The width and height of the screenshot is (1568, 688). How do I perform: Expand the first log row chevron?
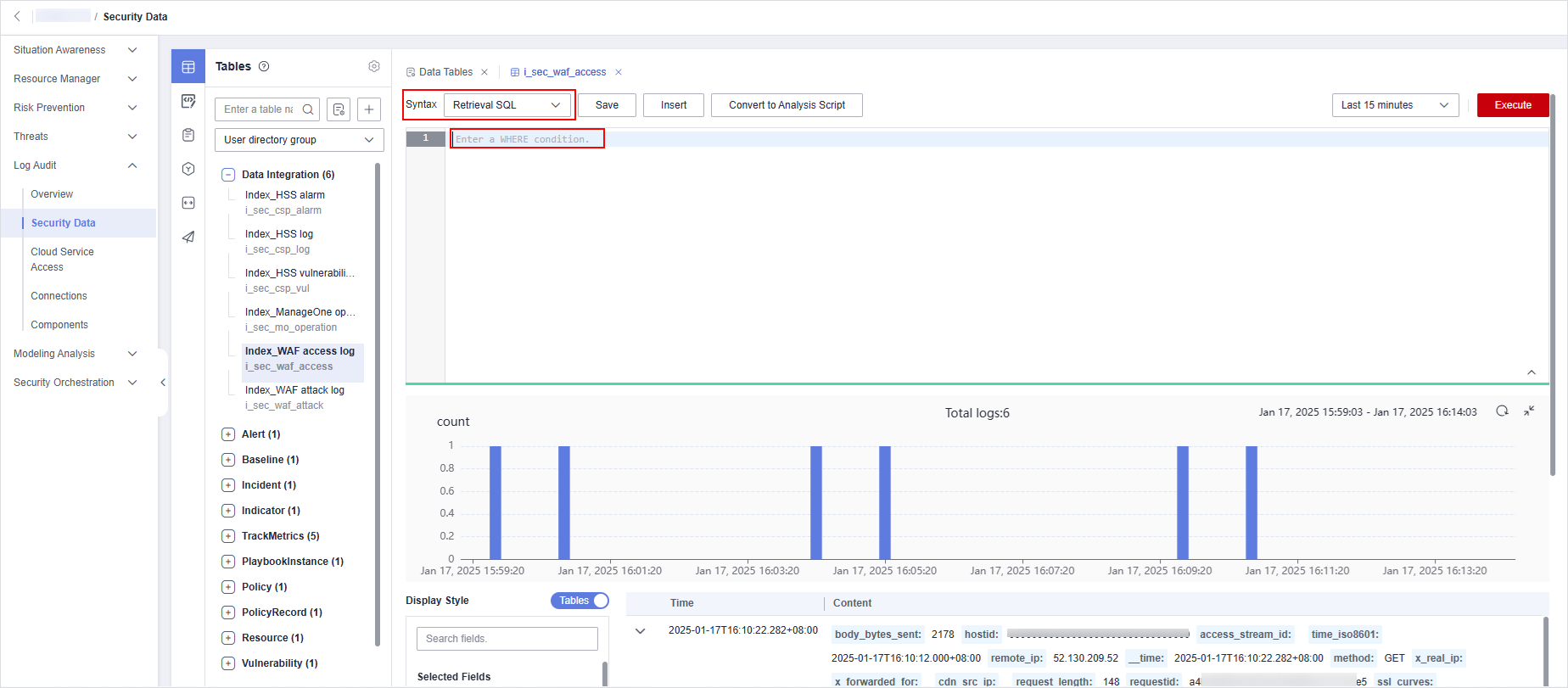(x=641, y=631)
